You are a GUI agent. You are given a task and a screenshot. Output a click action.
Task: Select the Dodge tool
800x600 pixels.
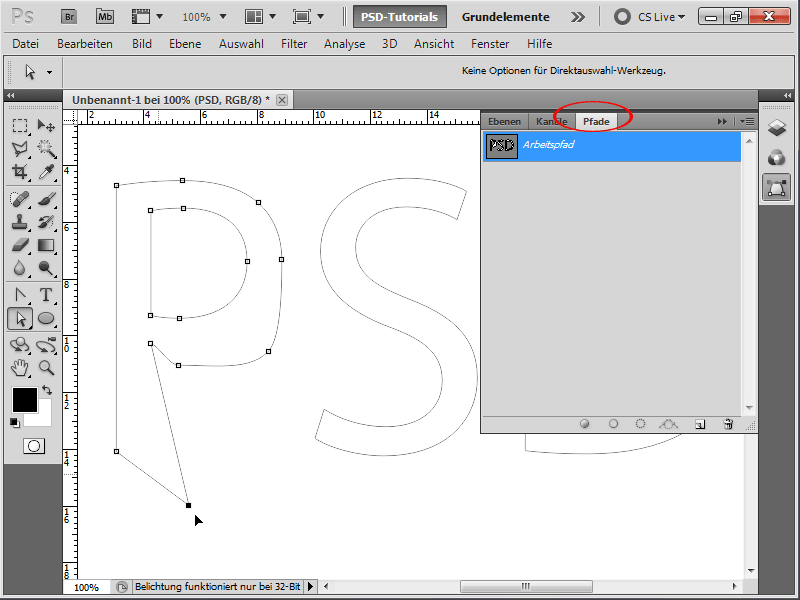pos(46,268)
